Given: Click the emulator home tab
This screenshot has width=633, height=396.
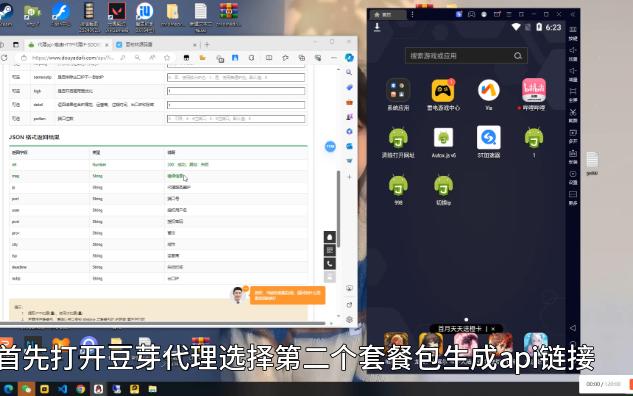Looking at the screenshot, I should click(x=388, y=15).
